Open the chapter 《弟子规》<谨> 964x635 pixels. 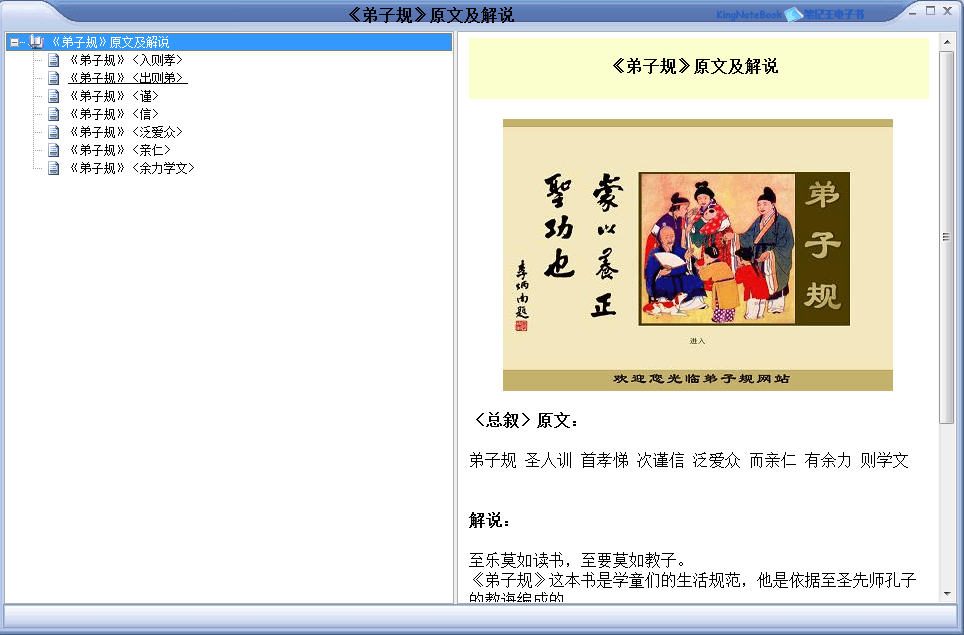click(x=114, y=96)
